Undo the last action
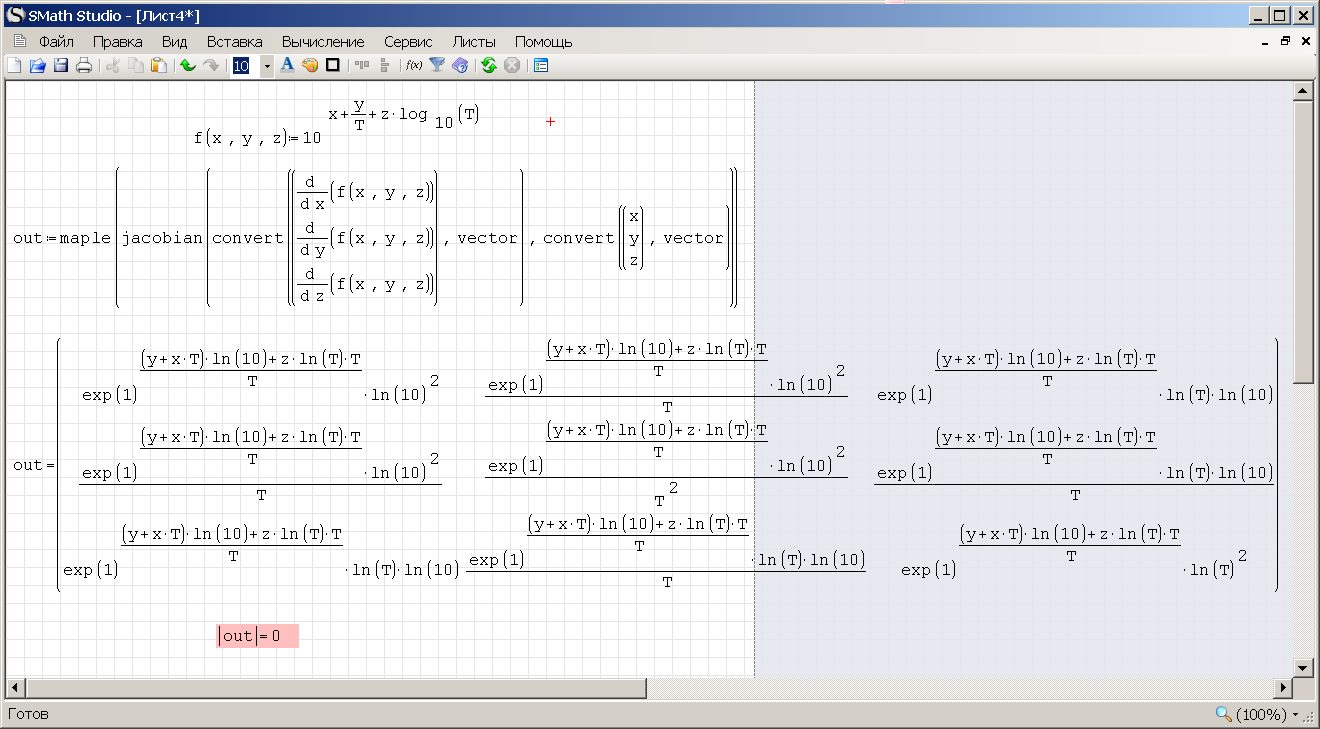The image size is (1320, 729). [x=187, y=66]
